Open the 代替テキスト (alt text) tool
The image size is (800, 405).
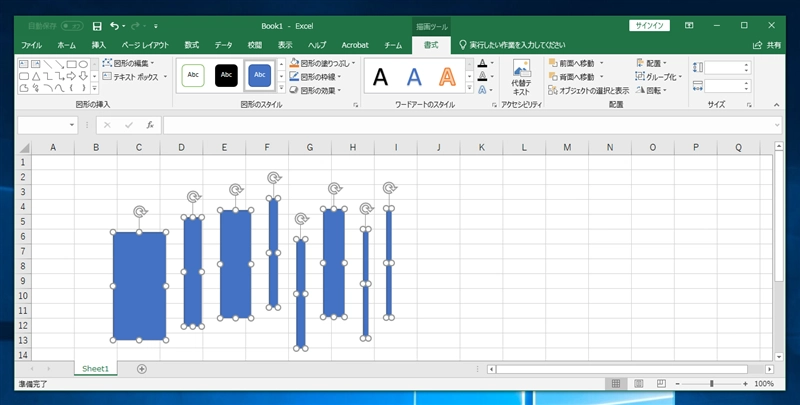[521, 76]
